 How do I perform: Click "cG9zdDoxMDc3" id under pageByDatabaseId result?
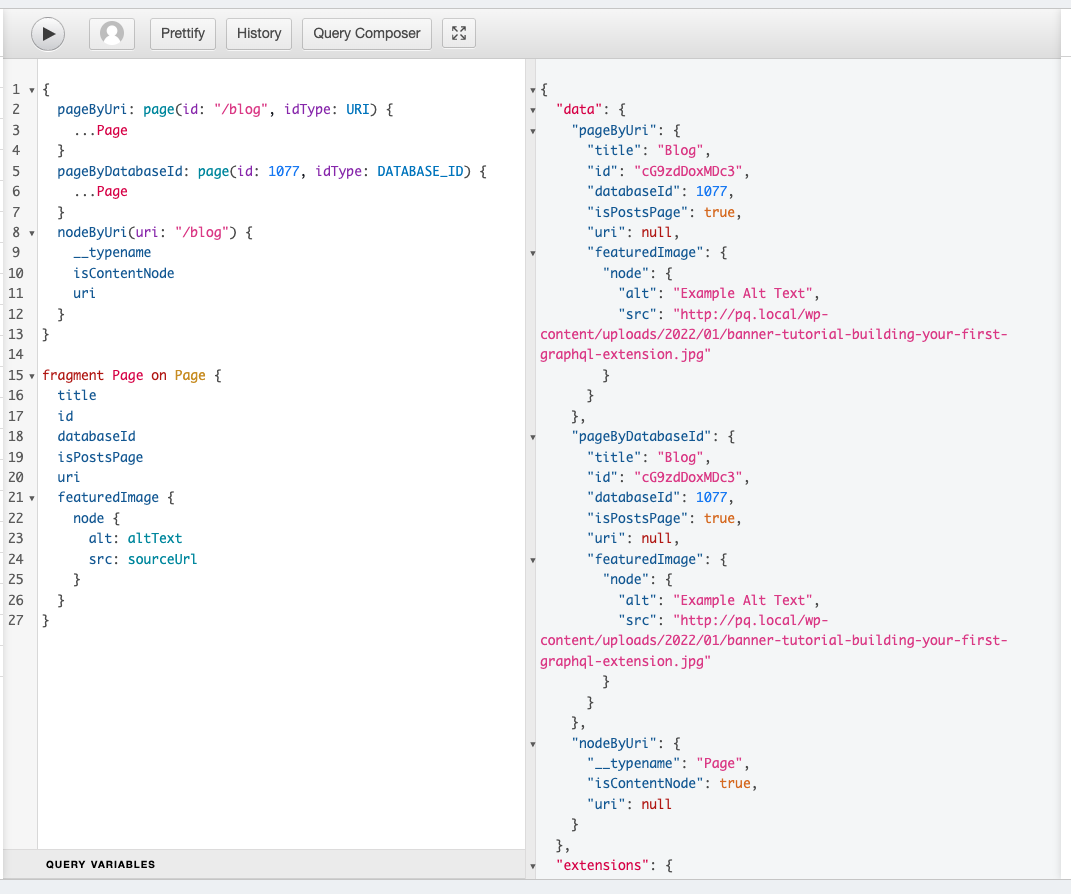(688, 477)
